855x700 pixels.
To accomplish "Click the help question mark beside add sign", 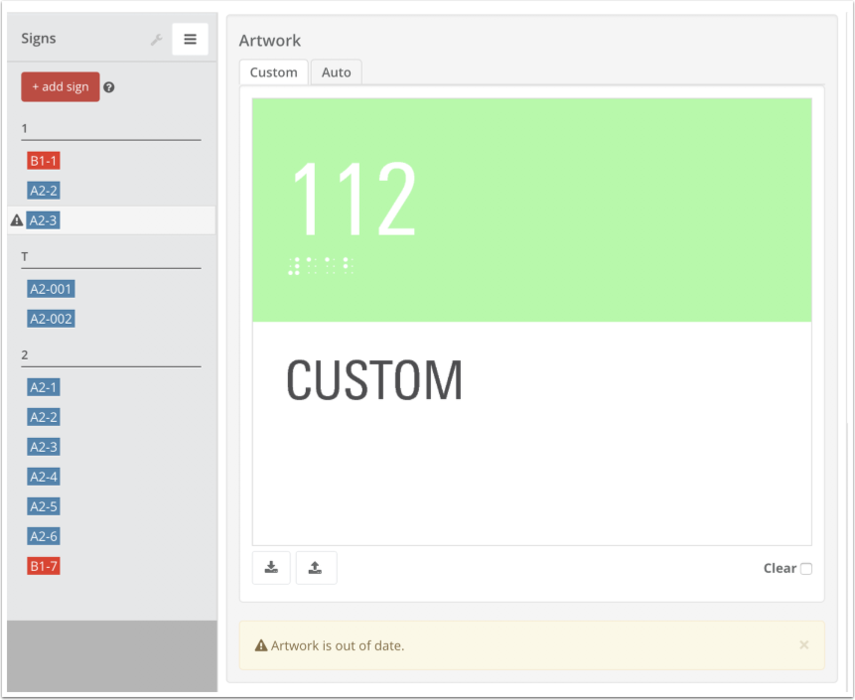I will pyautogui.click(x=109, y=87).
